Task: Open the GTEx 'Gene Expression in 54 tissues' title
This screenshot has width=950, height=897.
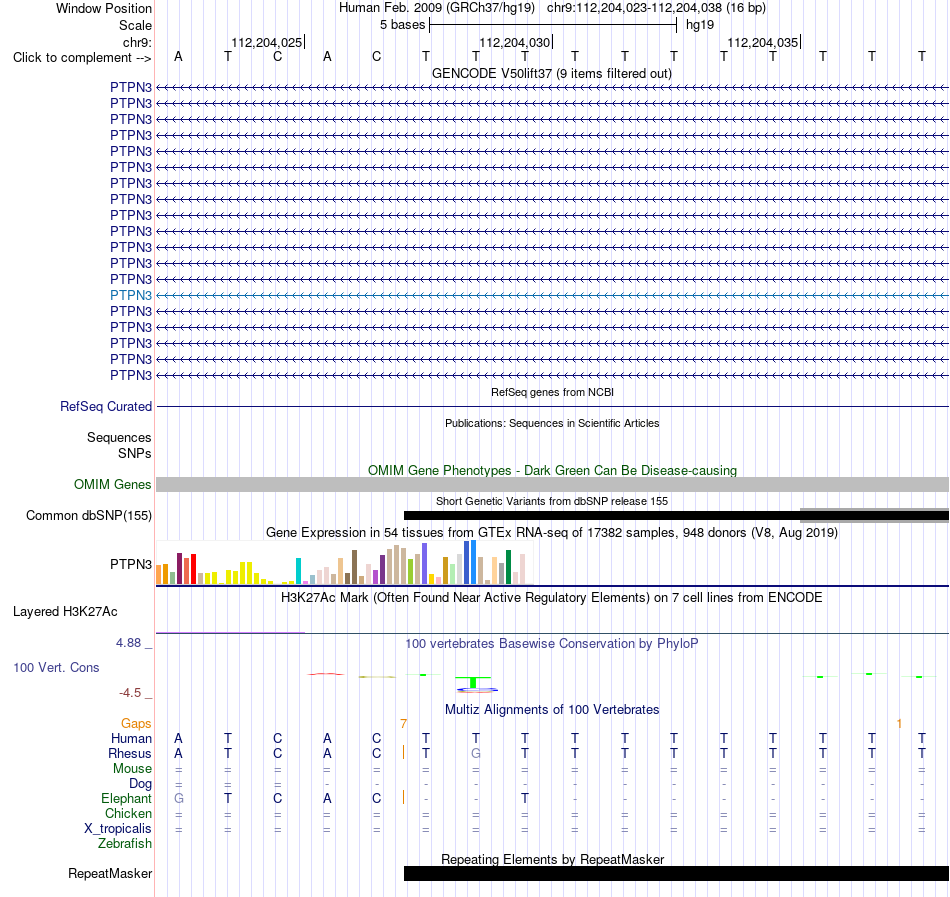Action: pos(552,532)
